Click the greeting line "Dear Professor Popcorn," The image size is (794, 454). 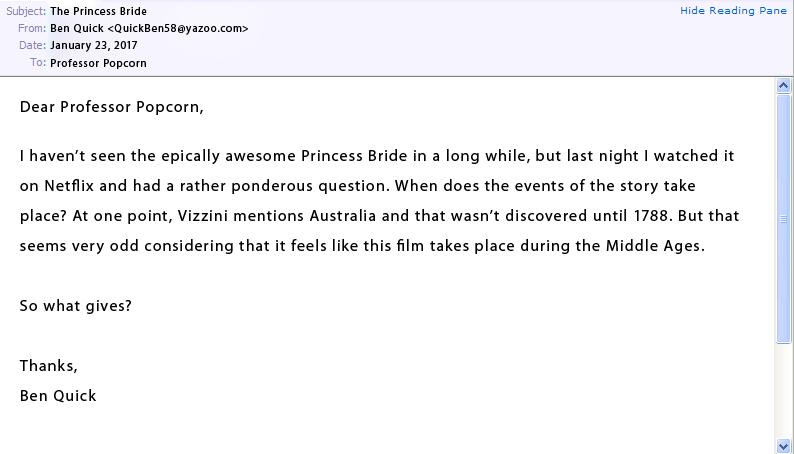tap(111, 108)
